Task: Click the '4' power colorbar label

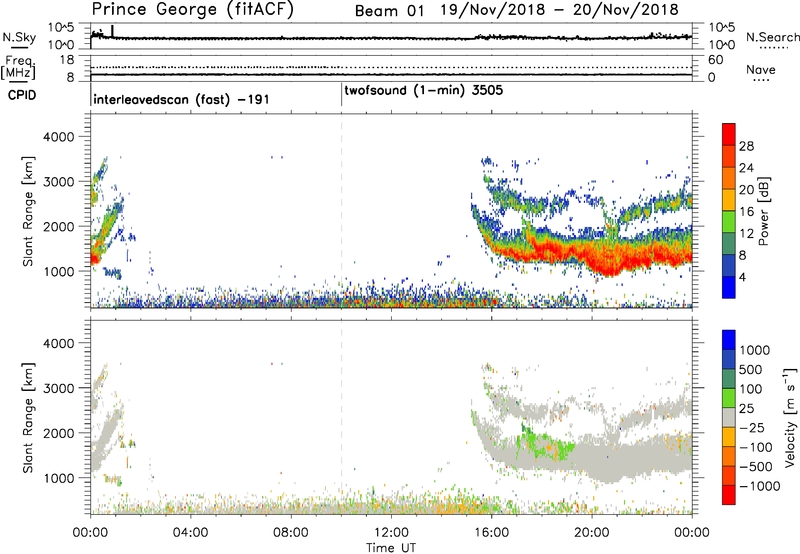Action: click(x=743, y=277)
